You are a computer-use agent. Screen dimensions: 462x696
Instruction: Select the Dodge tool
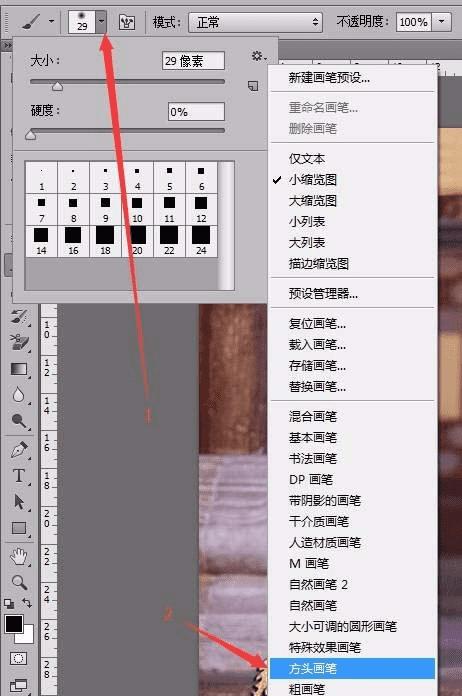pyautogui.click(x=19, y=420)
